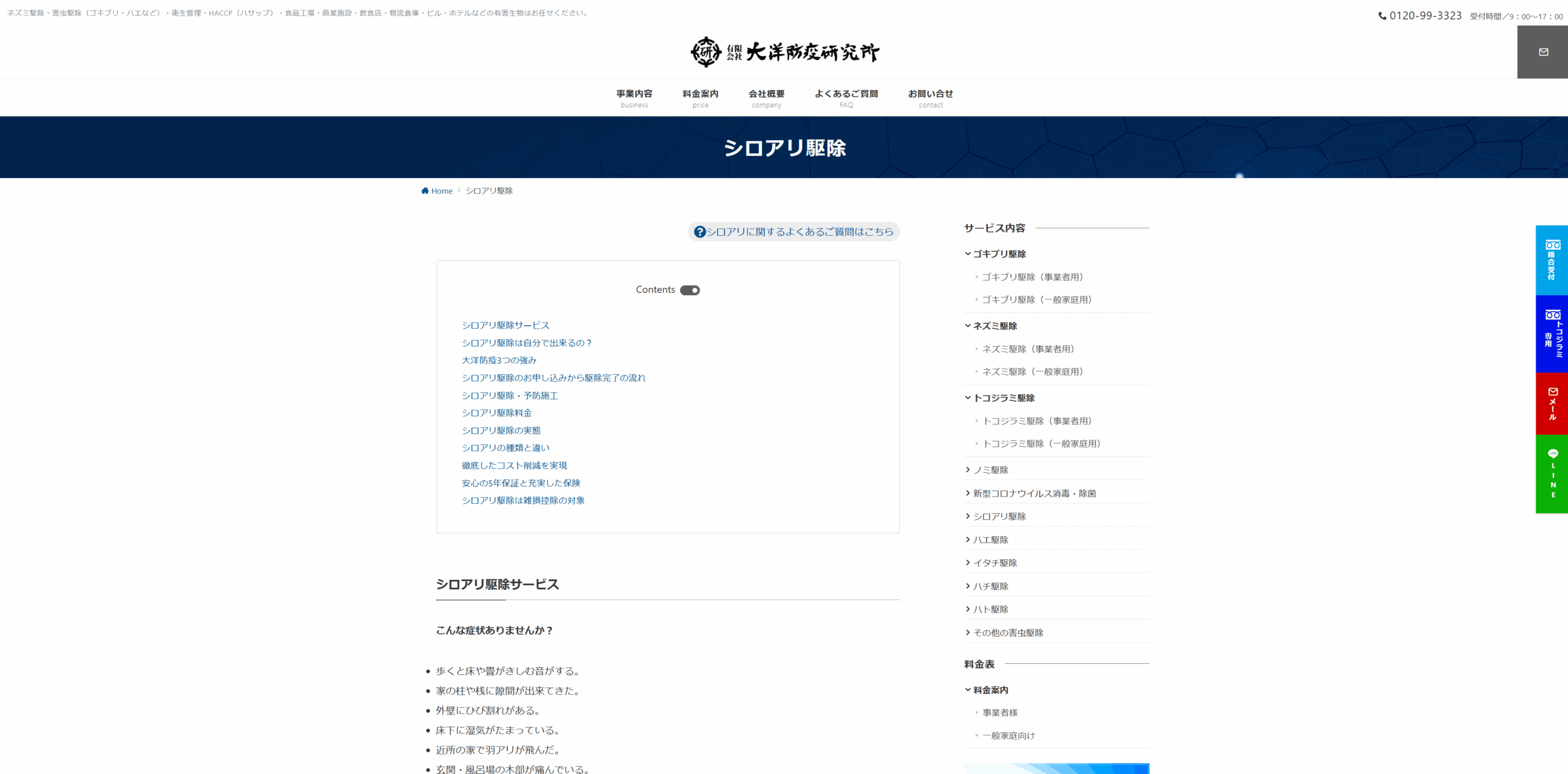Image resolution: width=1568 pixels, height=774 pixels.
Task: Click the blue banner image below sidebar
Action: [x=1057, y=768]
